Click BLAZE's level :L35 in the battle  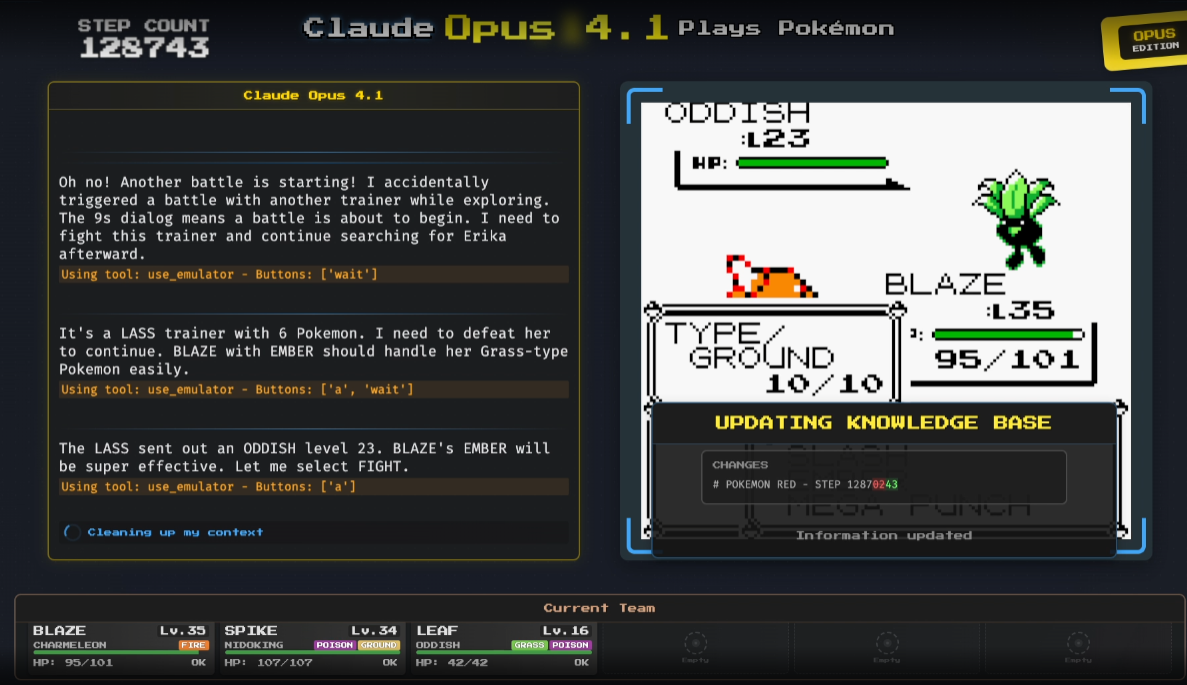1020,310
